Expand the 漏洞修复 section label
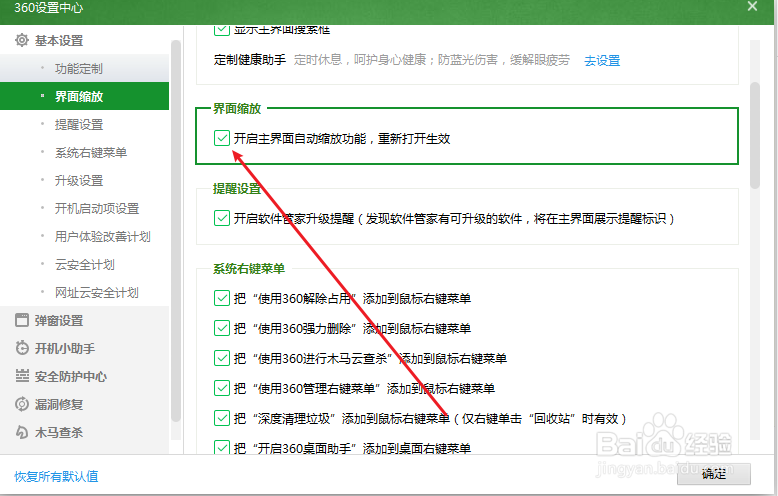Viewport: 778px width, 496px height. click(59, 405)
